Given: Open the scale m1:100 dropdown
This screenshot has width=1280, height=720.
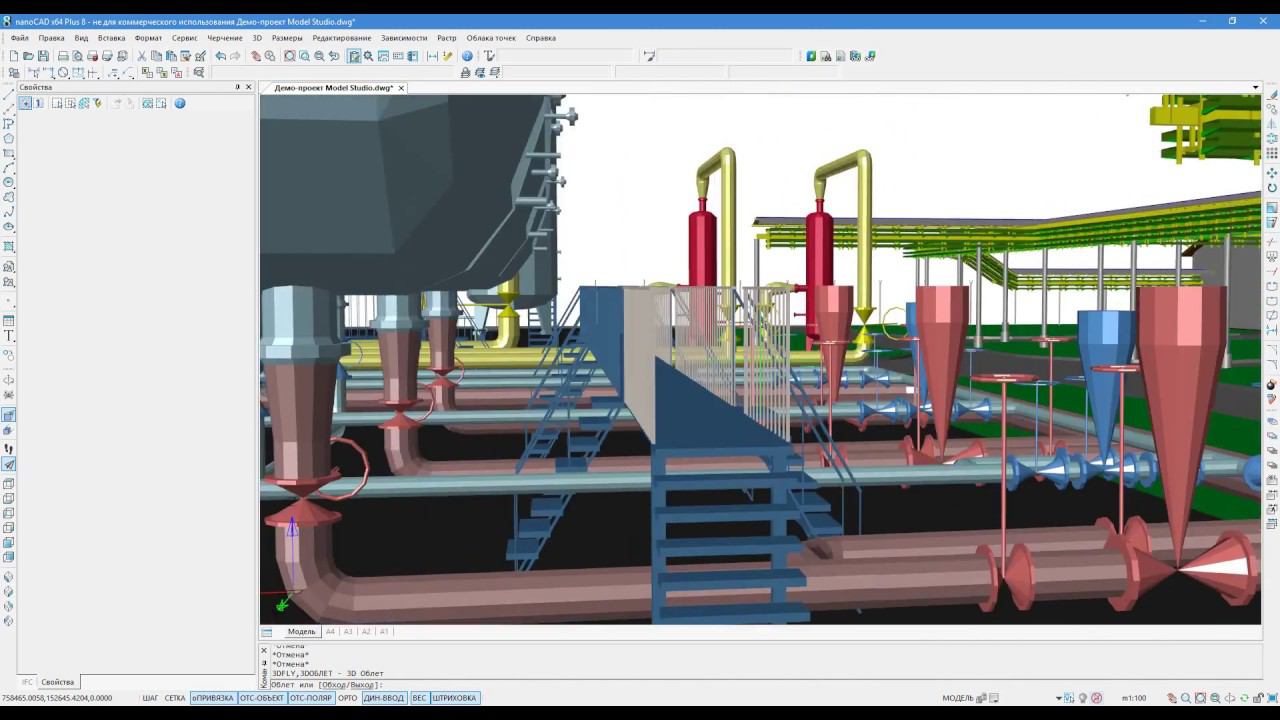Looking at the screenshot, I should [1133, 698].
